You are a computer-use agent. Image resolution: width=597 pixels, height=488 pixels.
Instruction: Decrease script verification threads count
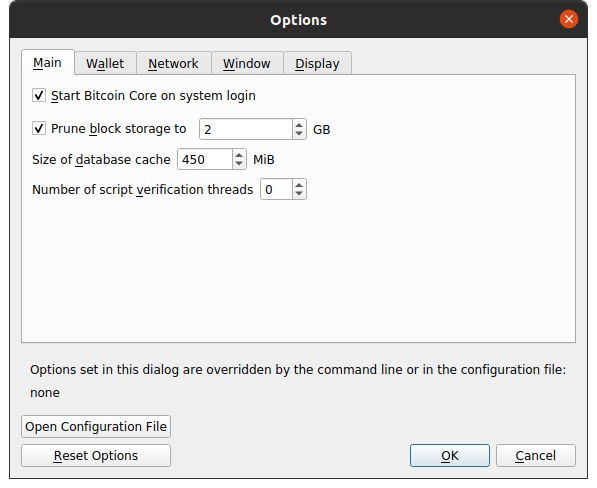coord(299,194)
